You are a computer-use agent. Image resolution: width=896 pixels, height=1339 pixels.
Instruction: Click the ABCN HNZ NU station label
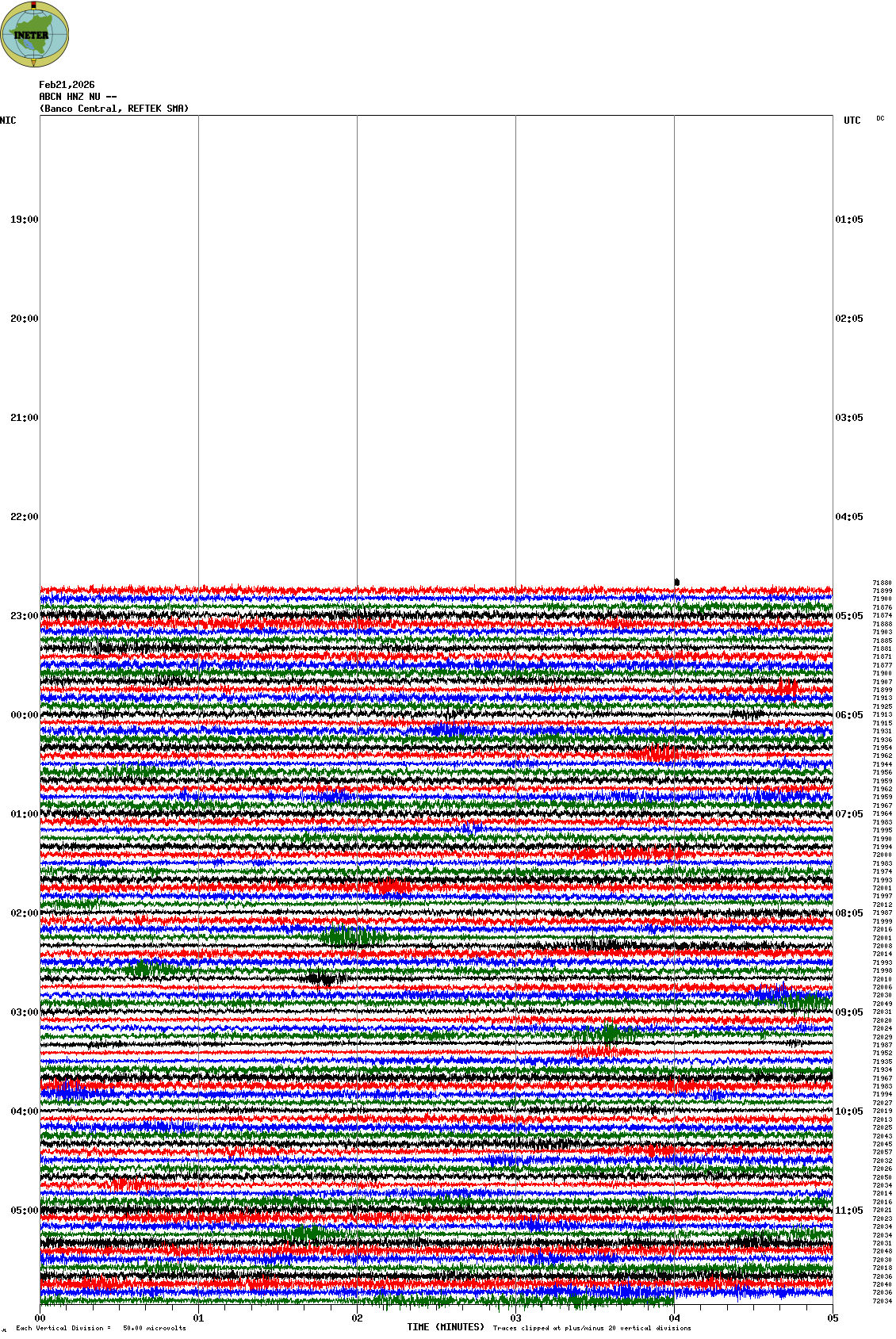(x=77, y=97)
